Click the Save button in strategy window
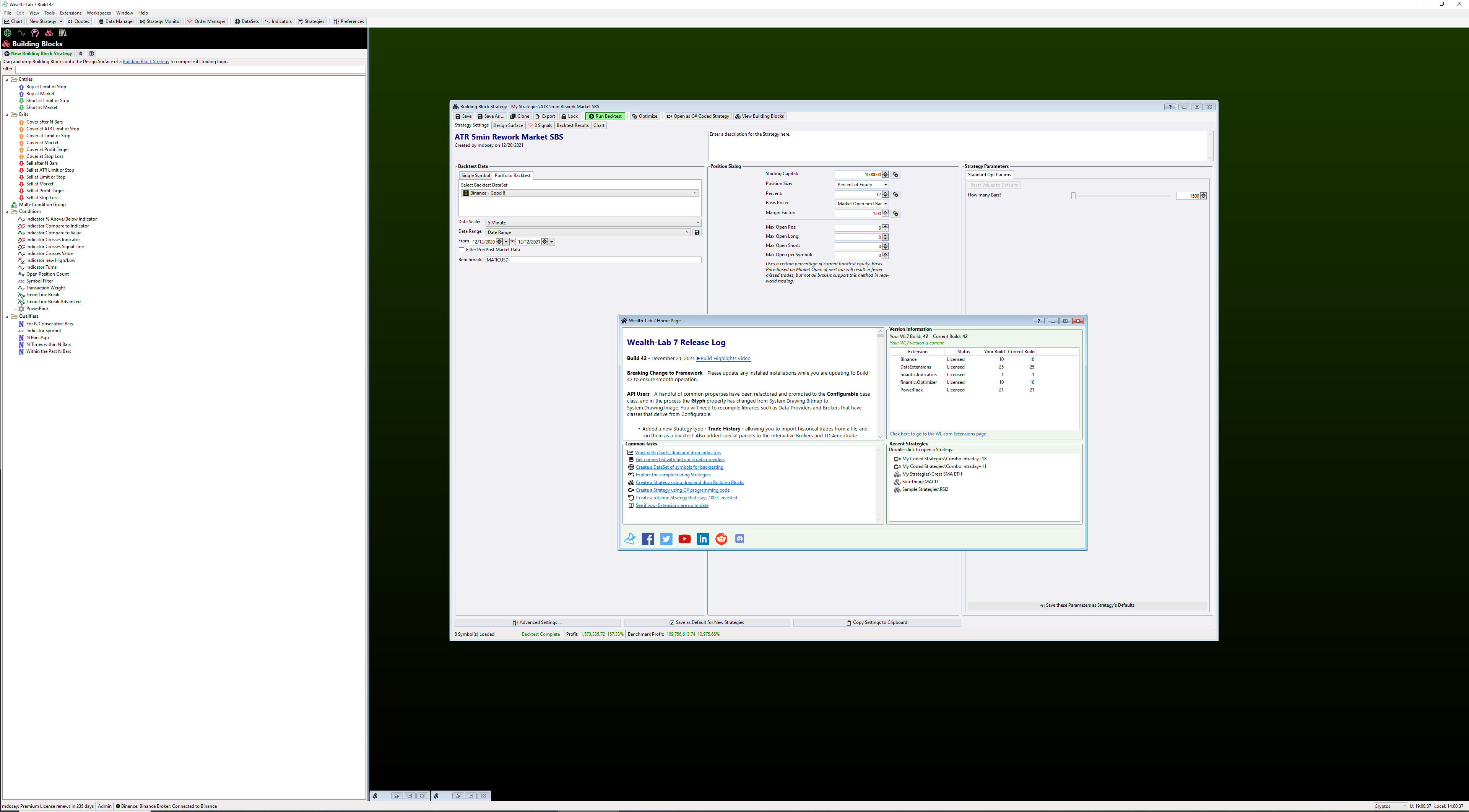 (x=464, y=116)
